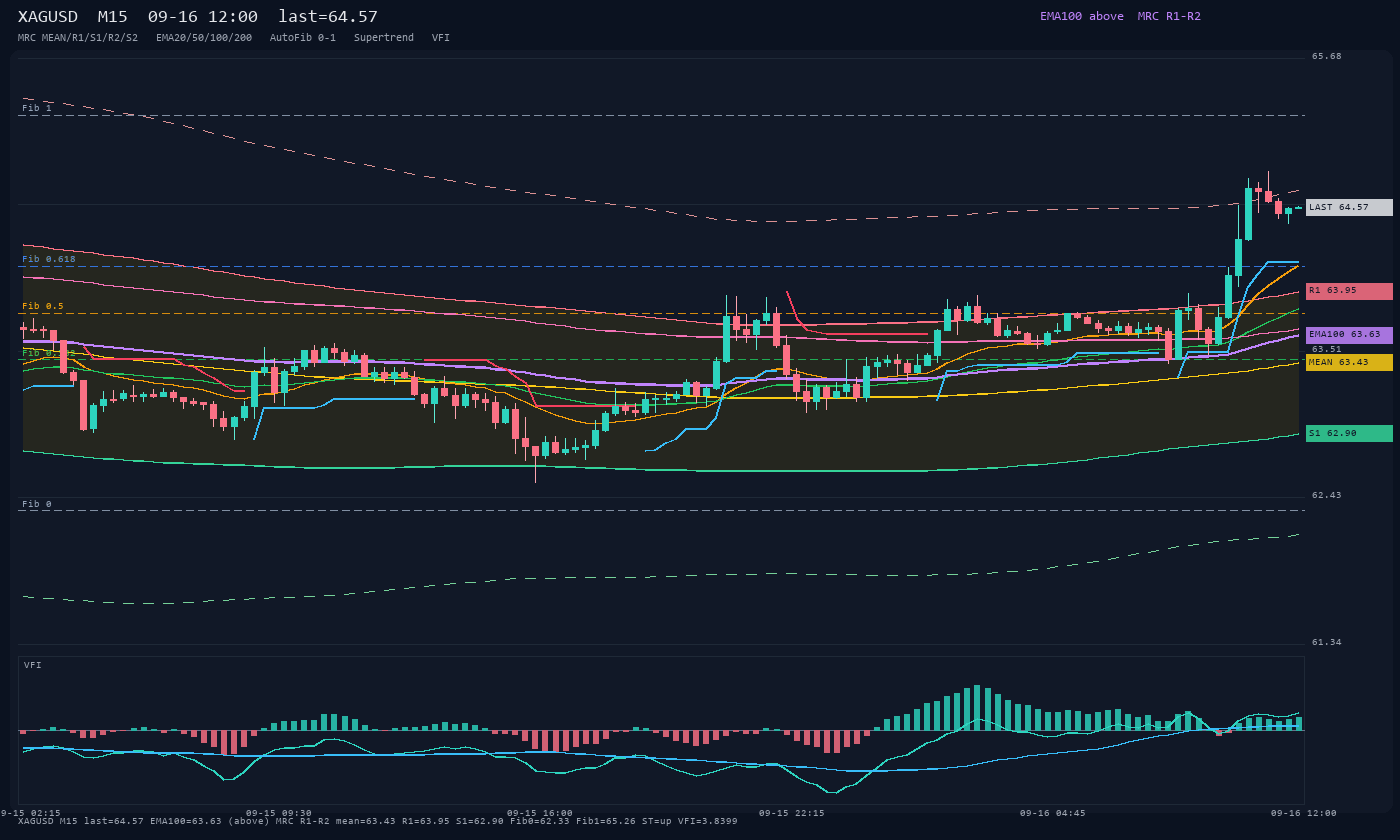
Task: Click the MEAN 63.43 price tag
Action: pos(1349,362)
